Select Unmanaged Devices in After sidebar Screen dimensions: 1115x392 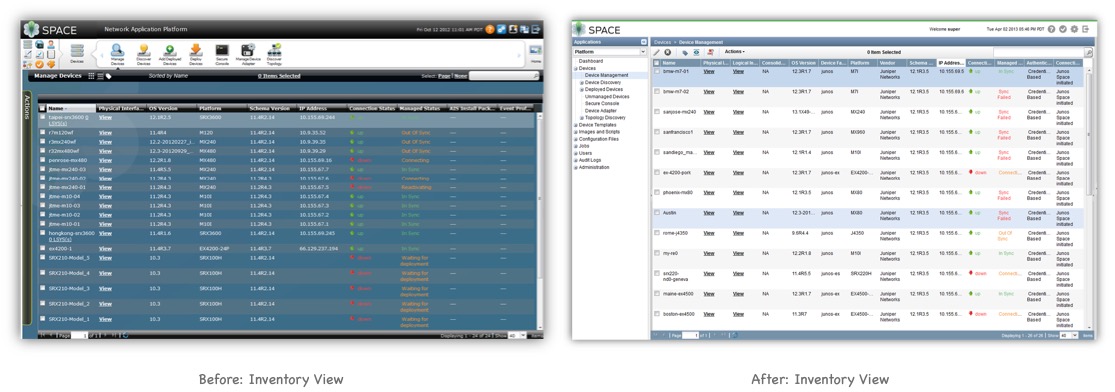(607, 97)
